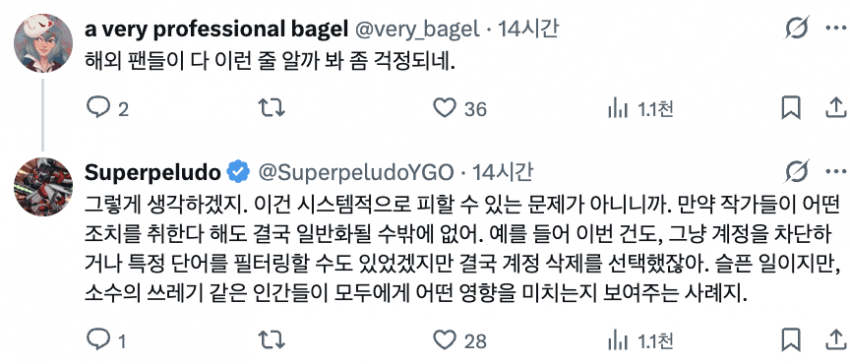Share Superpeludo's tweet

tap(836, 340)
